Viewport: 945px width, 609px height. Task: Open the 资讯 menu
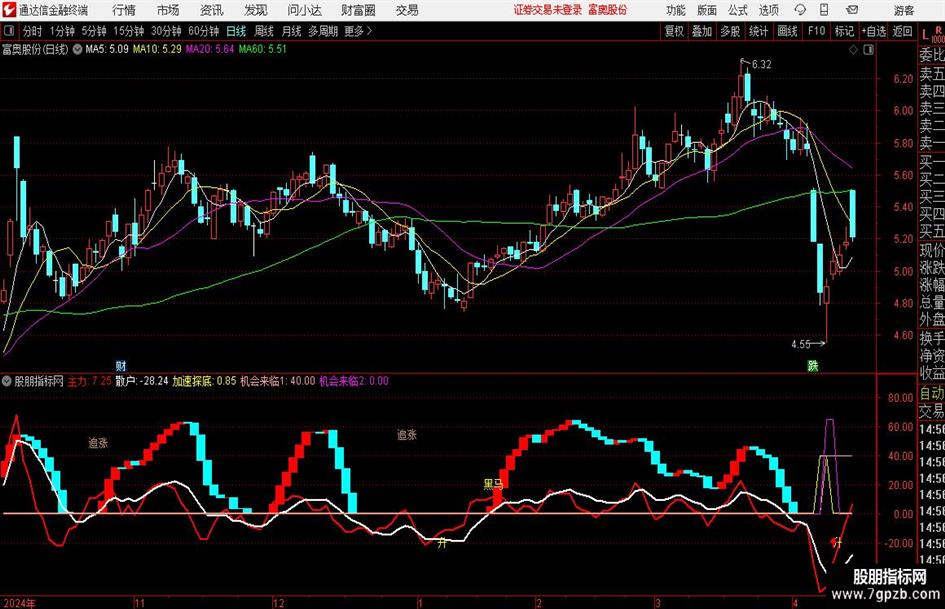tap(212, 10)
